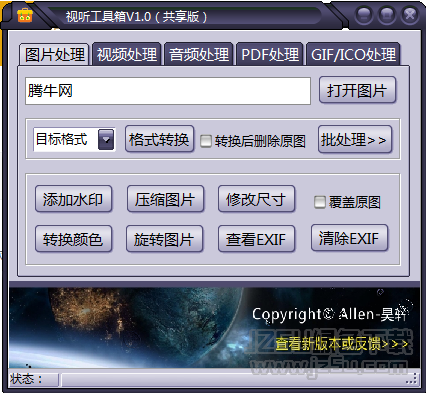This screenshot has height=393, width=426.
Task: Click the 旋转图片 button
Action: click(x=164, y=239)
